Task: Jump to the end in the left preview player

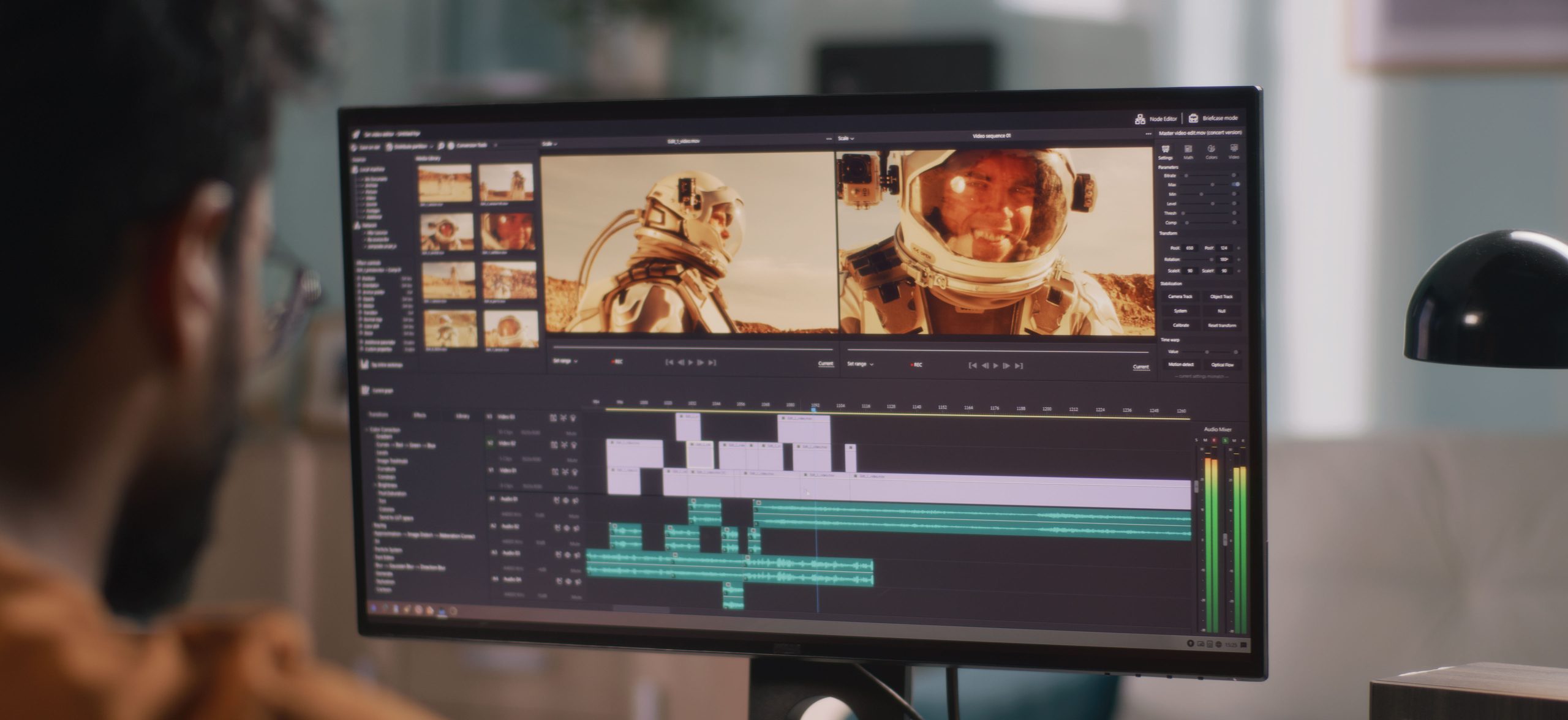Action: point(712,362)
